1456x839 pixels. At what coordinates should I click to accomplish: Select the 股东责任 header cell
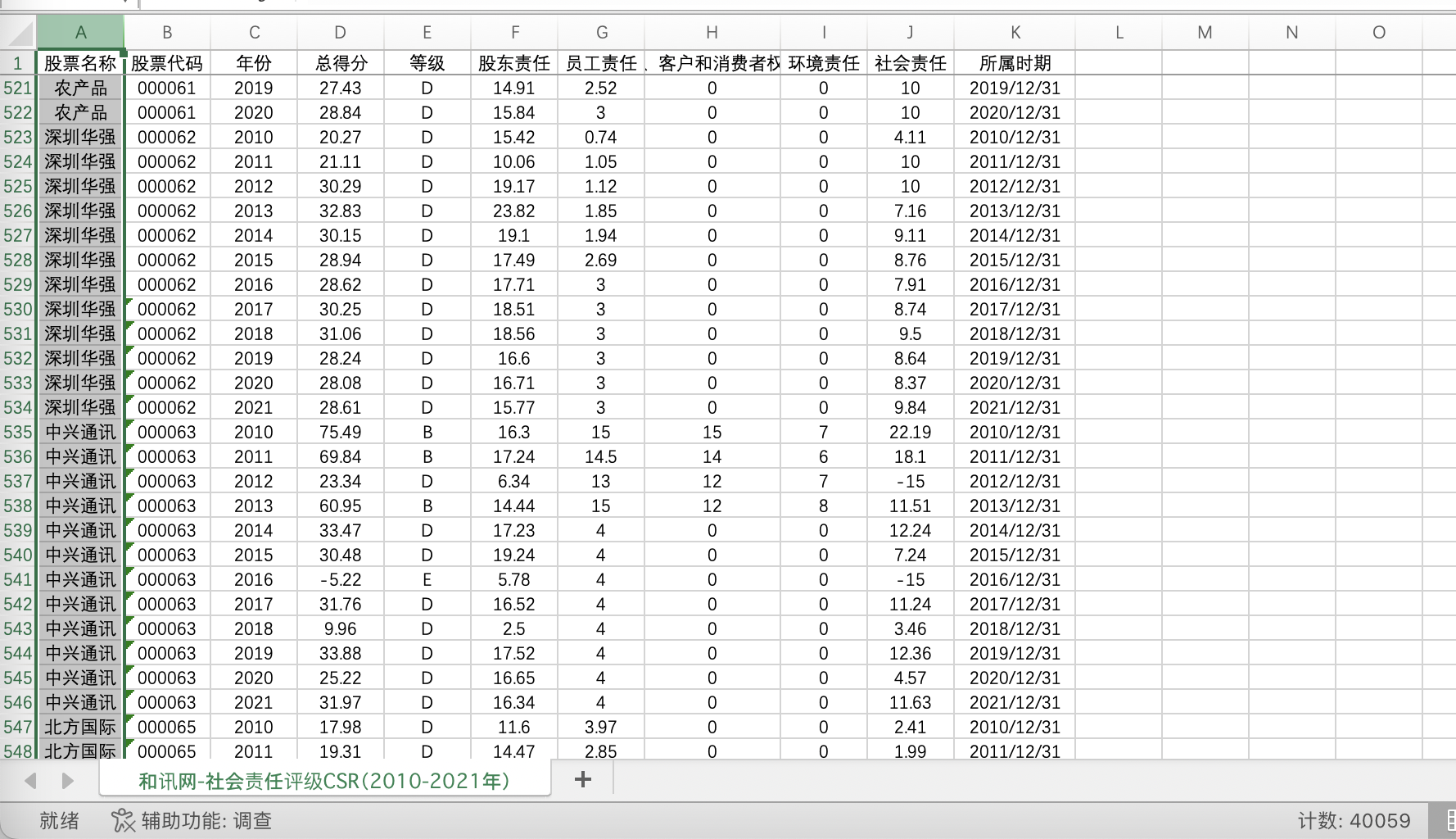coord(514,63)
